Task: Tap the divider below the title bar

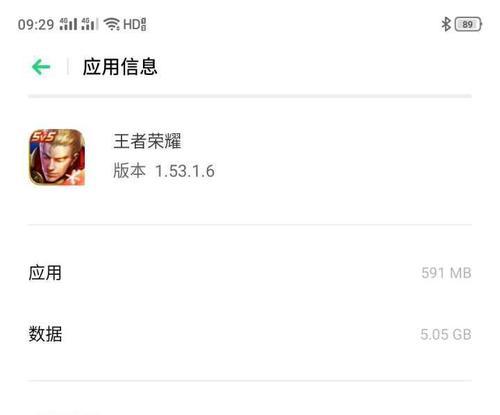Action: click(250, 96)
